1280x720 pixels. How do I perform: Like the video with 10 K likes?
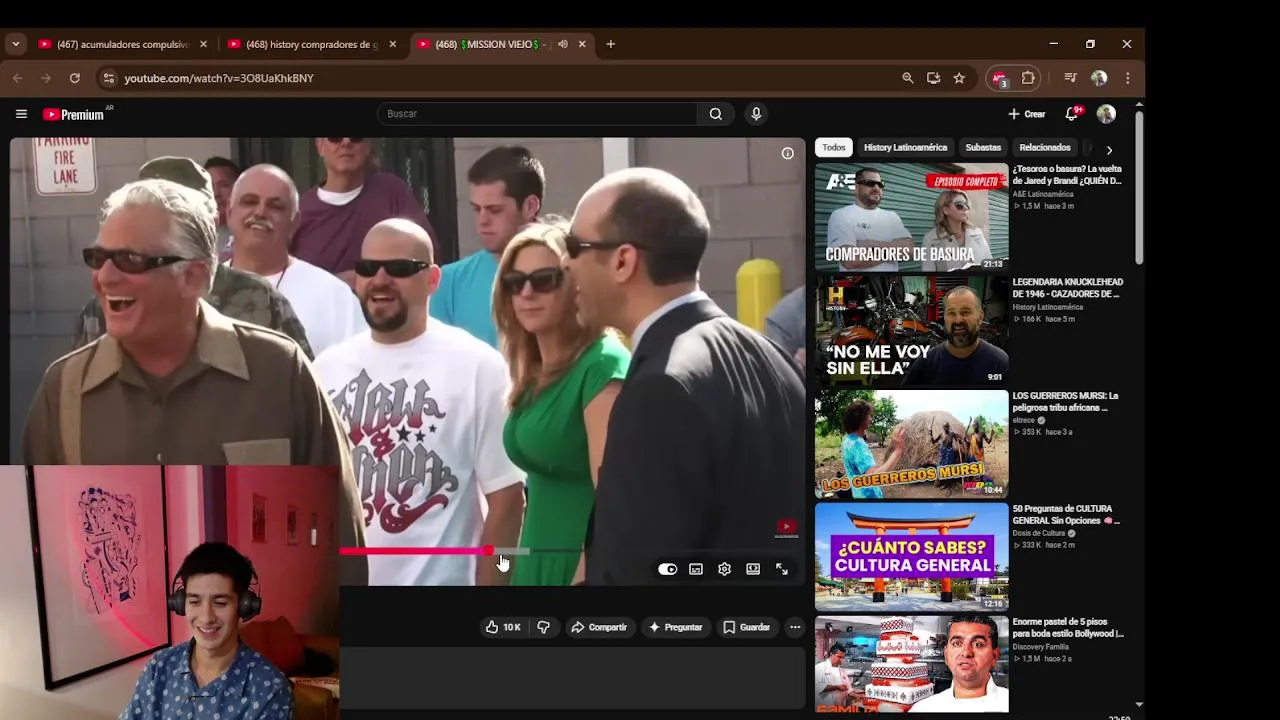[503, 627]
